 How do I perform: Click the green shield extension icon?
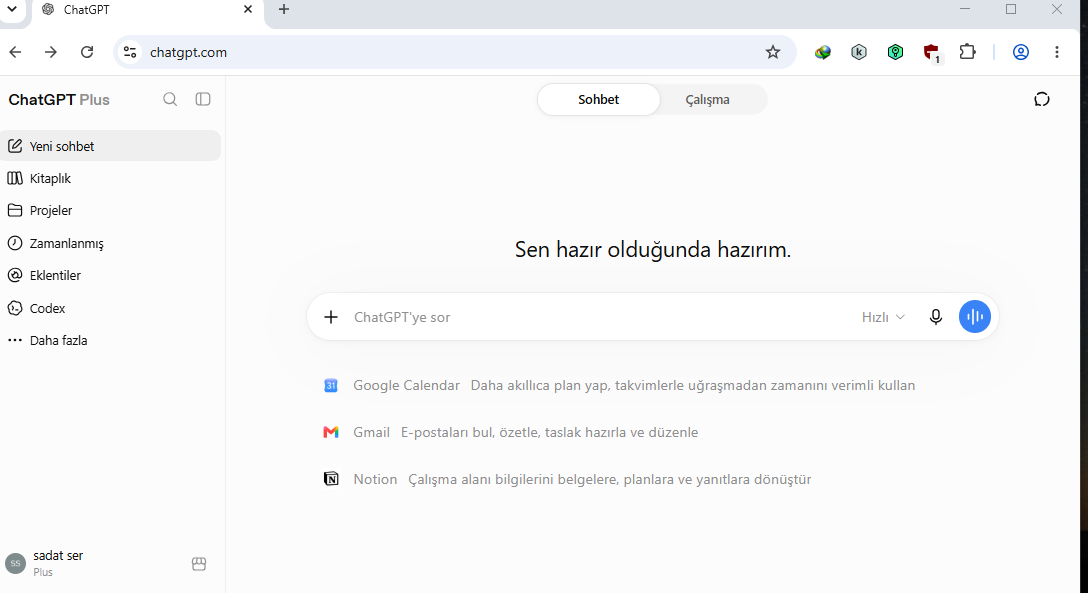(895, 52)
